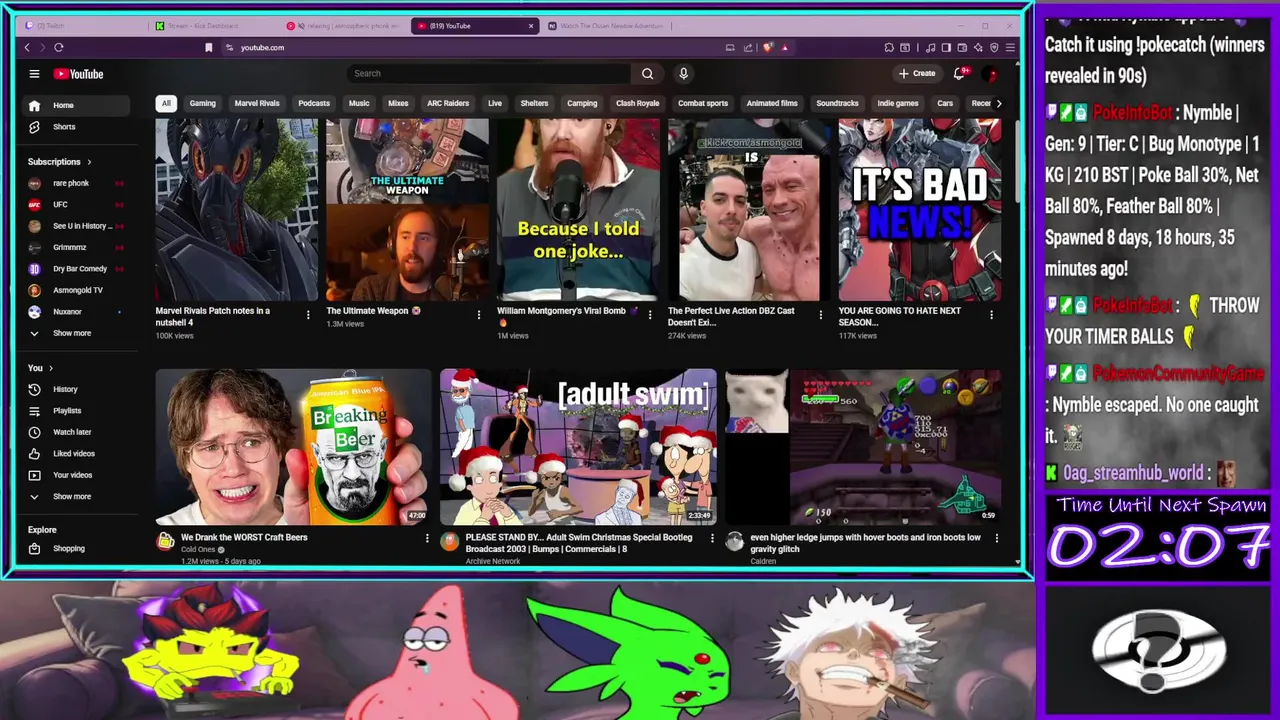Open Calciren channel avatar
Image resolution: width=1280 pixels, height=720 pixels.
[734, 541]
